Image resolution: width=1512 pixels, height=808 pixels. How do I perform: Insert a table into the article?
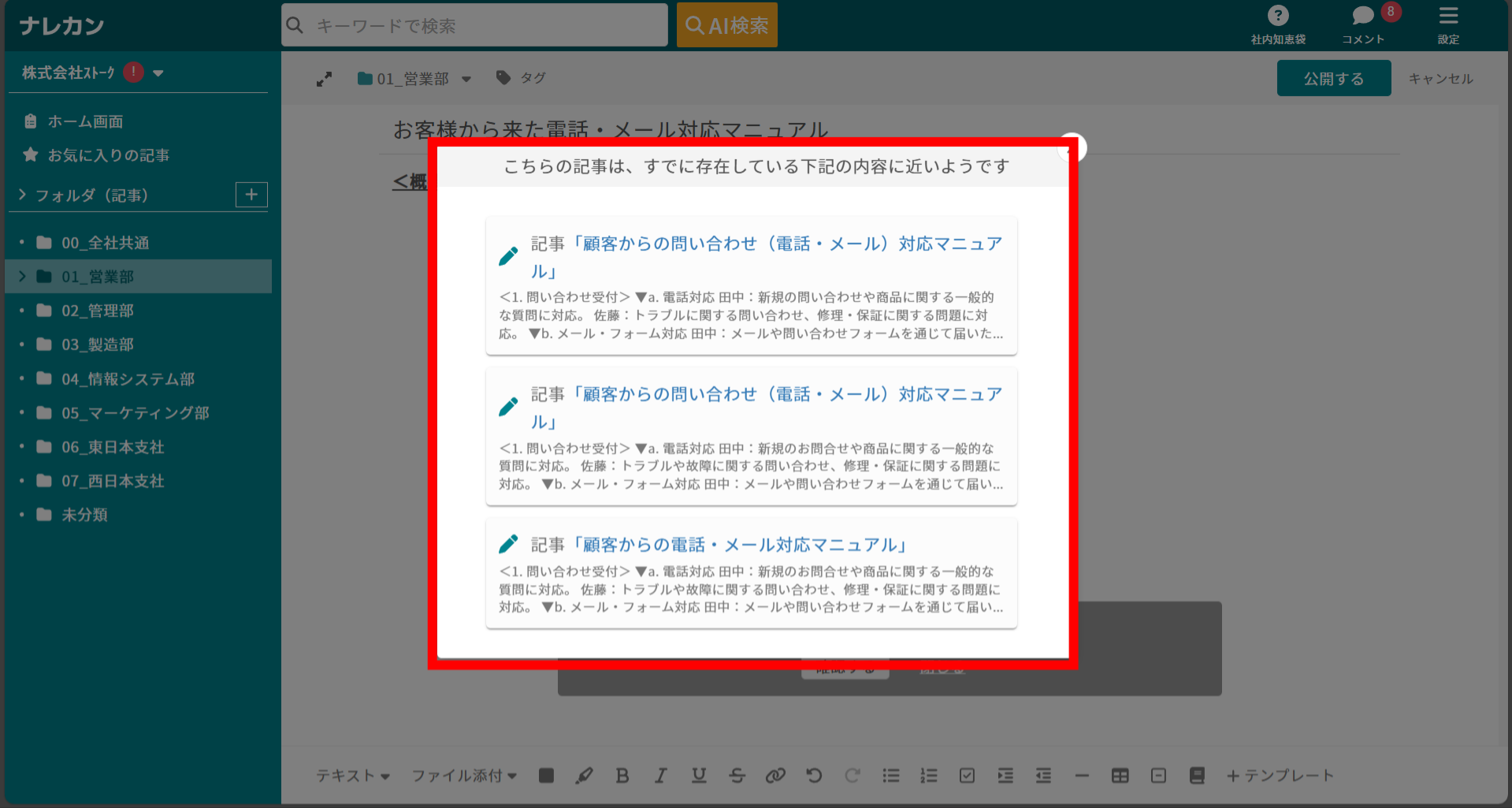[1120, 776]
